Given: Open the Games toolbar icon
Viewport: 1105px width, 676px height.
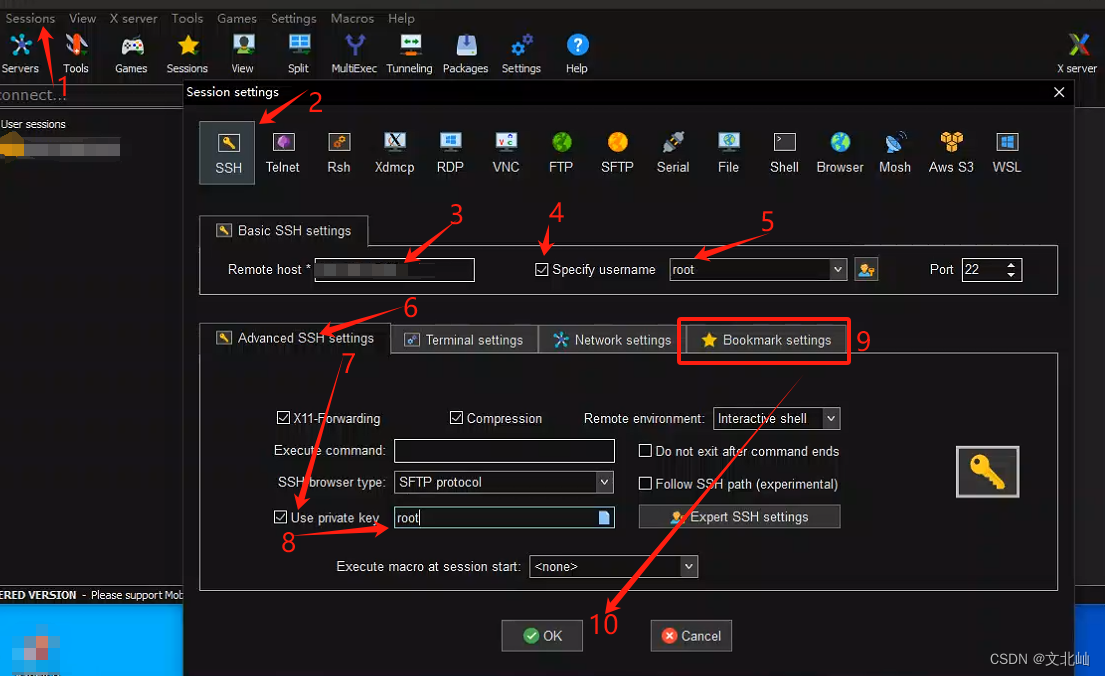Looking at the screenshot, I should (131, 54).
